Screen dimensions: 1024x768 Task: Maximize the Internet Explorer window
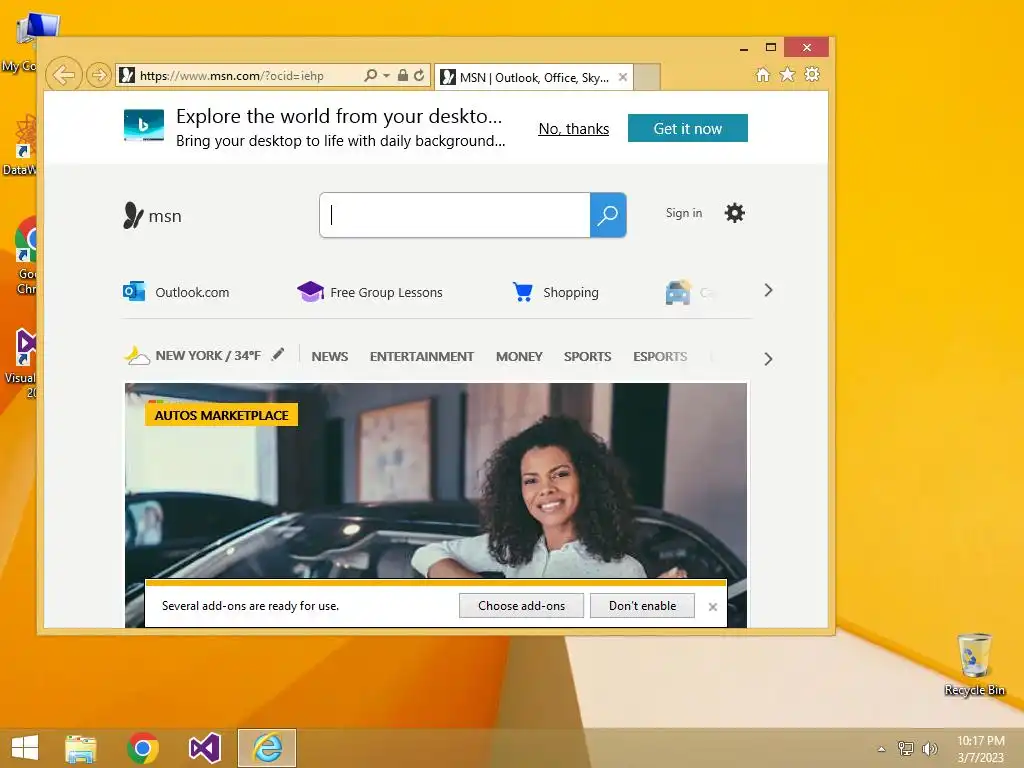click(771, 47)
